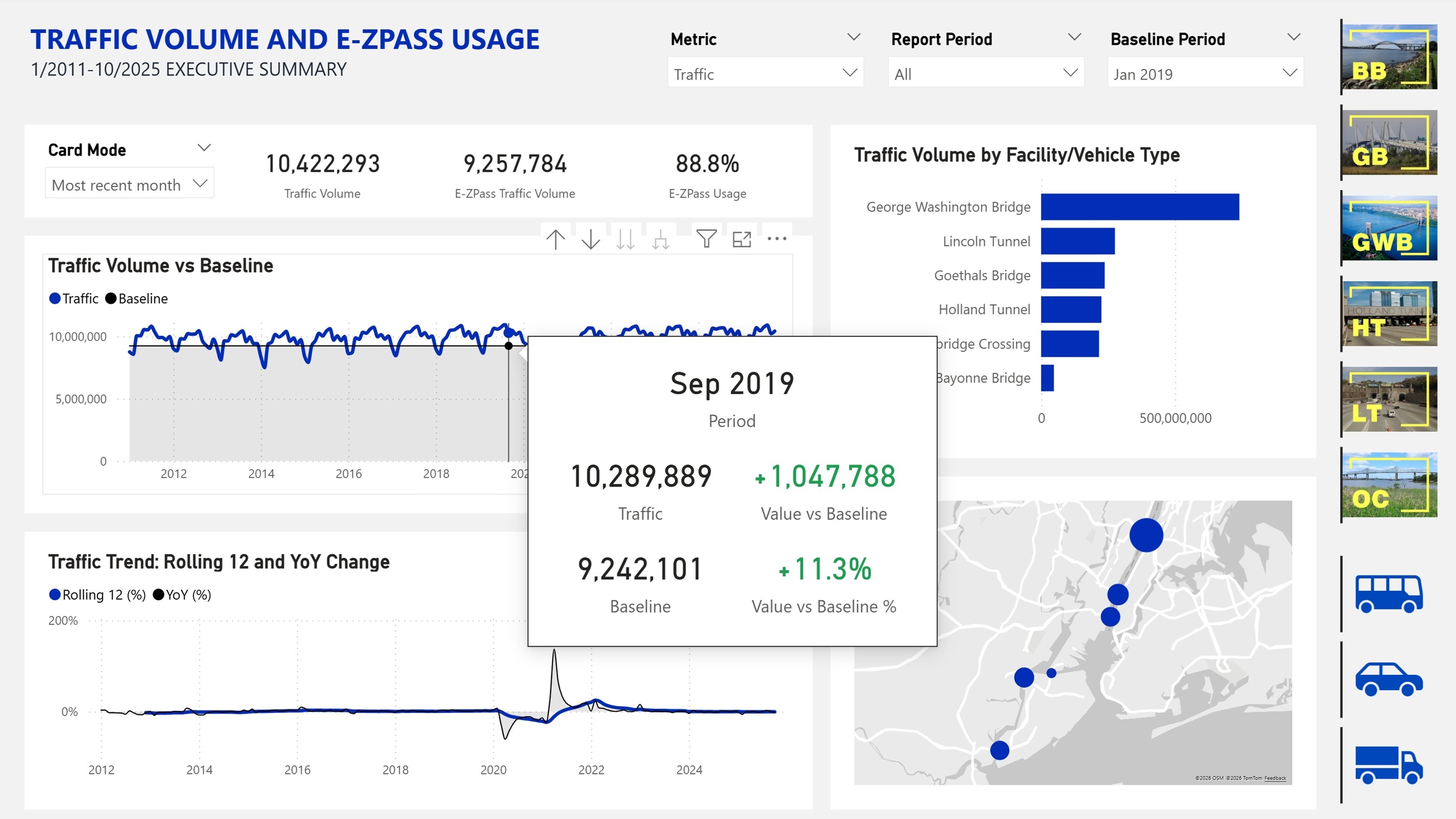Open the filter funnel icon on chart

pyautogui.click(x=707, y=239)
